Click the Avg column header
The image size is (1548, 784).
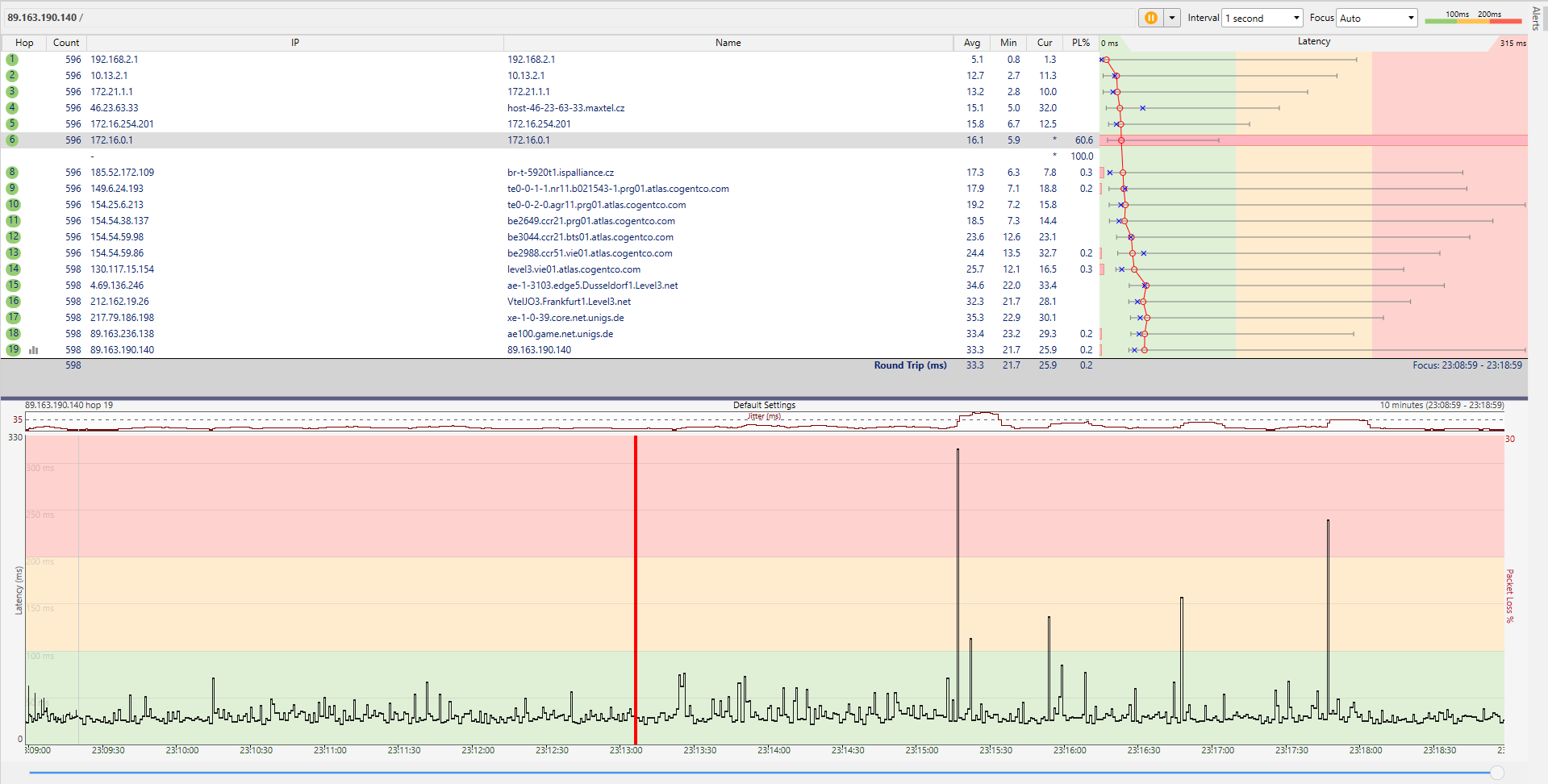(x=972, y=43)
